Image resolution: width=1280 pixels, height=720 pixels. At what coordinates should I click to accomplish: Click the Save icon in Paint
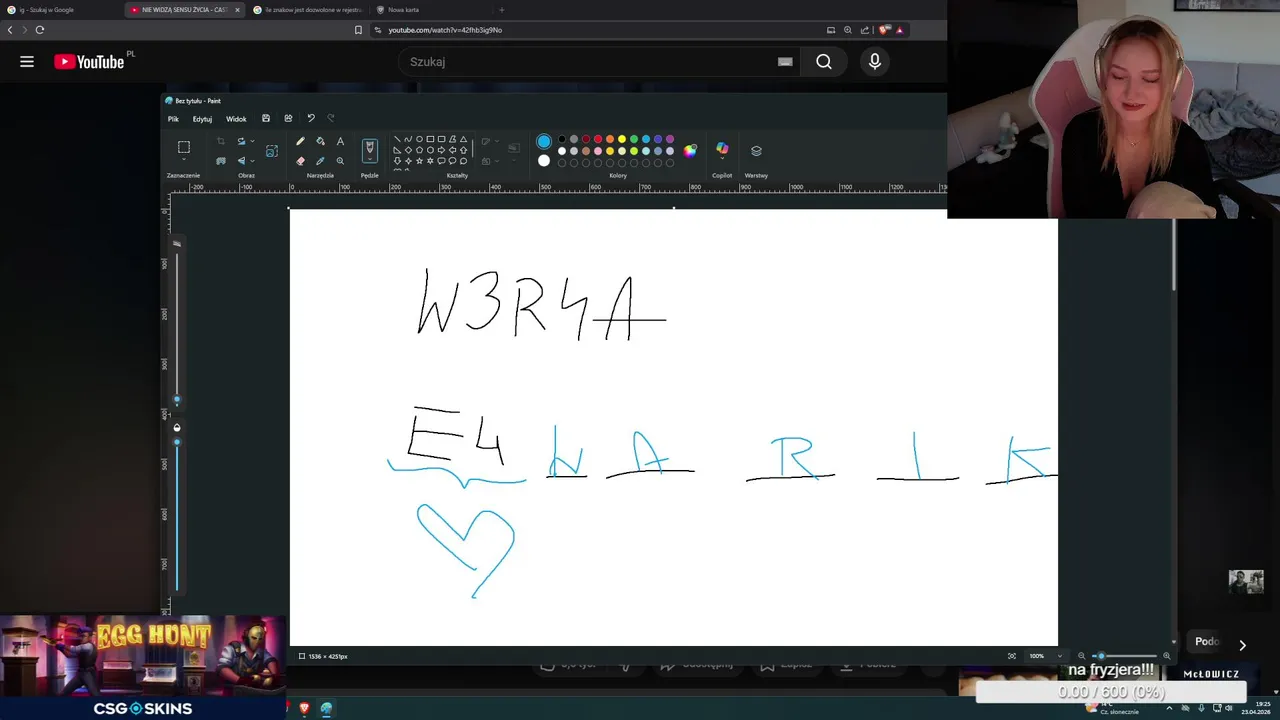(266, 118)
